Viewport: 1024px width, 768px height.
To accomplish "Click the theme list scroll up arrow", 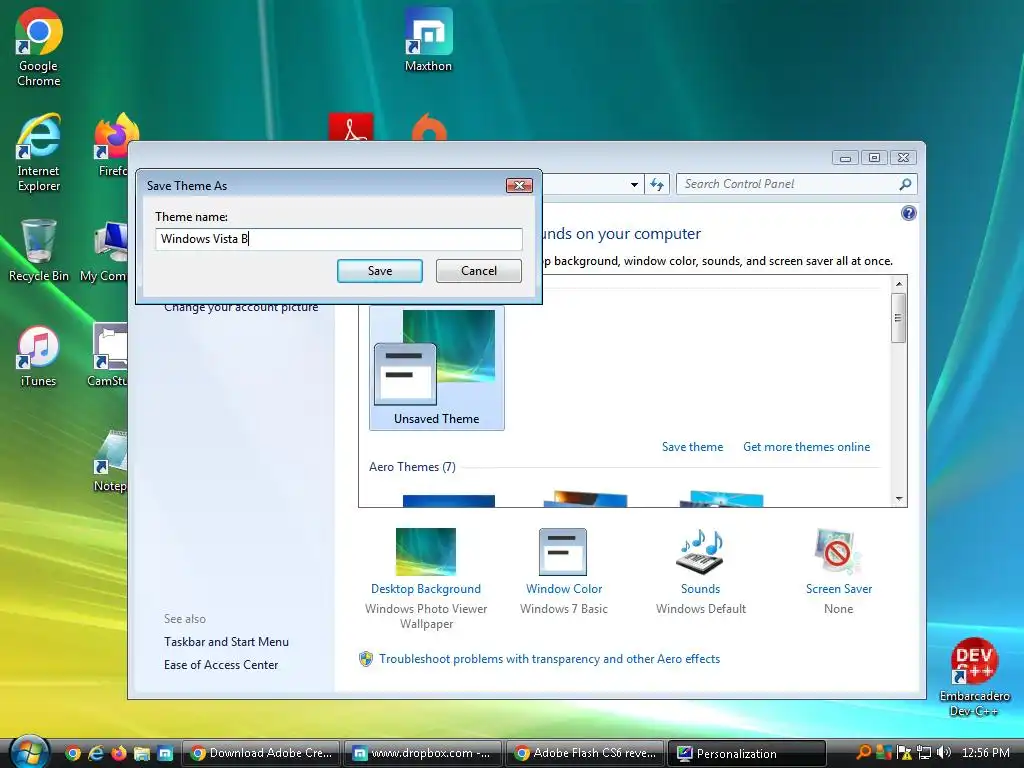I will pos(899,283).
